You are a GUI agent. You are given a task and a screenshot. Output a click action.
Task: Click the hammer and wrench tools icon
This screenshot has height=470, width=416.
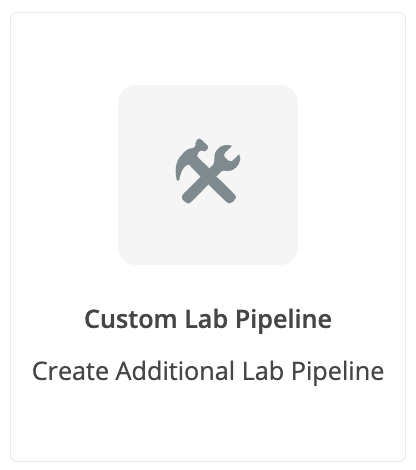pyautogui.click(x=208, y=171)
